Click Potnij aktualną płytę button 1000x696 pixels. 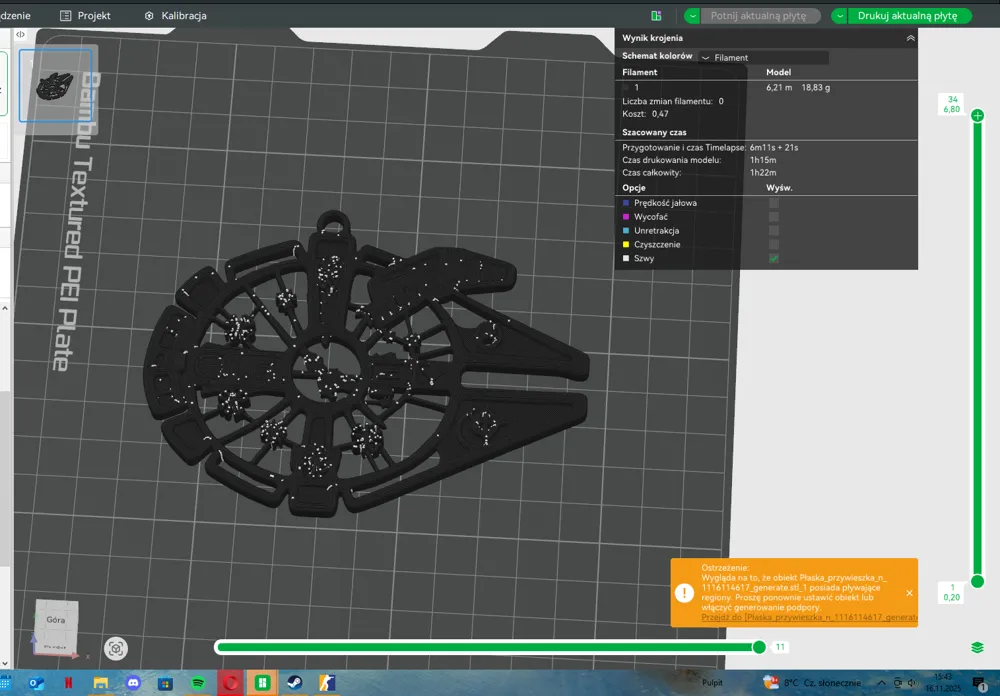click(x=759, y=15)
